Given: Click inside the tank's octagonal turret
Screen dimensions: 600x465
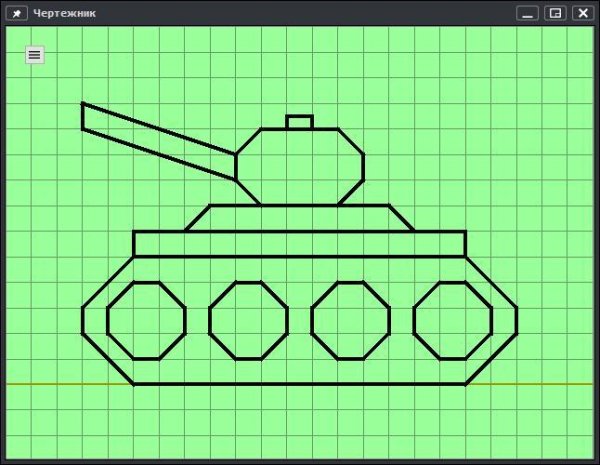Looking at the screenshot, I should 299,167.
